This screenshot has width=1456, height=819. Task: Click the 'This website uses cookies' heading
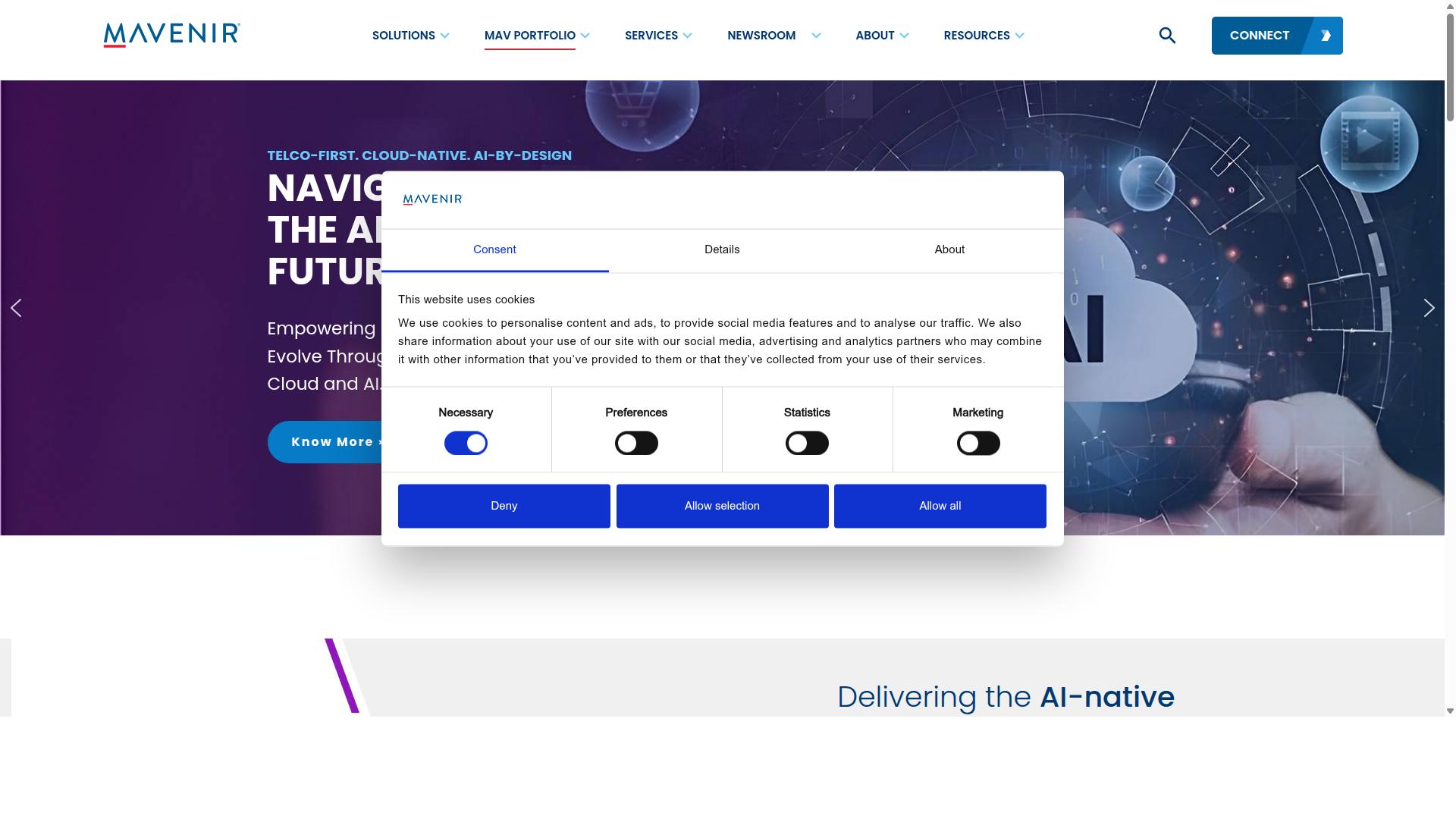coord(466,300)
